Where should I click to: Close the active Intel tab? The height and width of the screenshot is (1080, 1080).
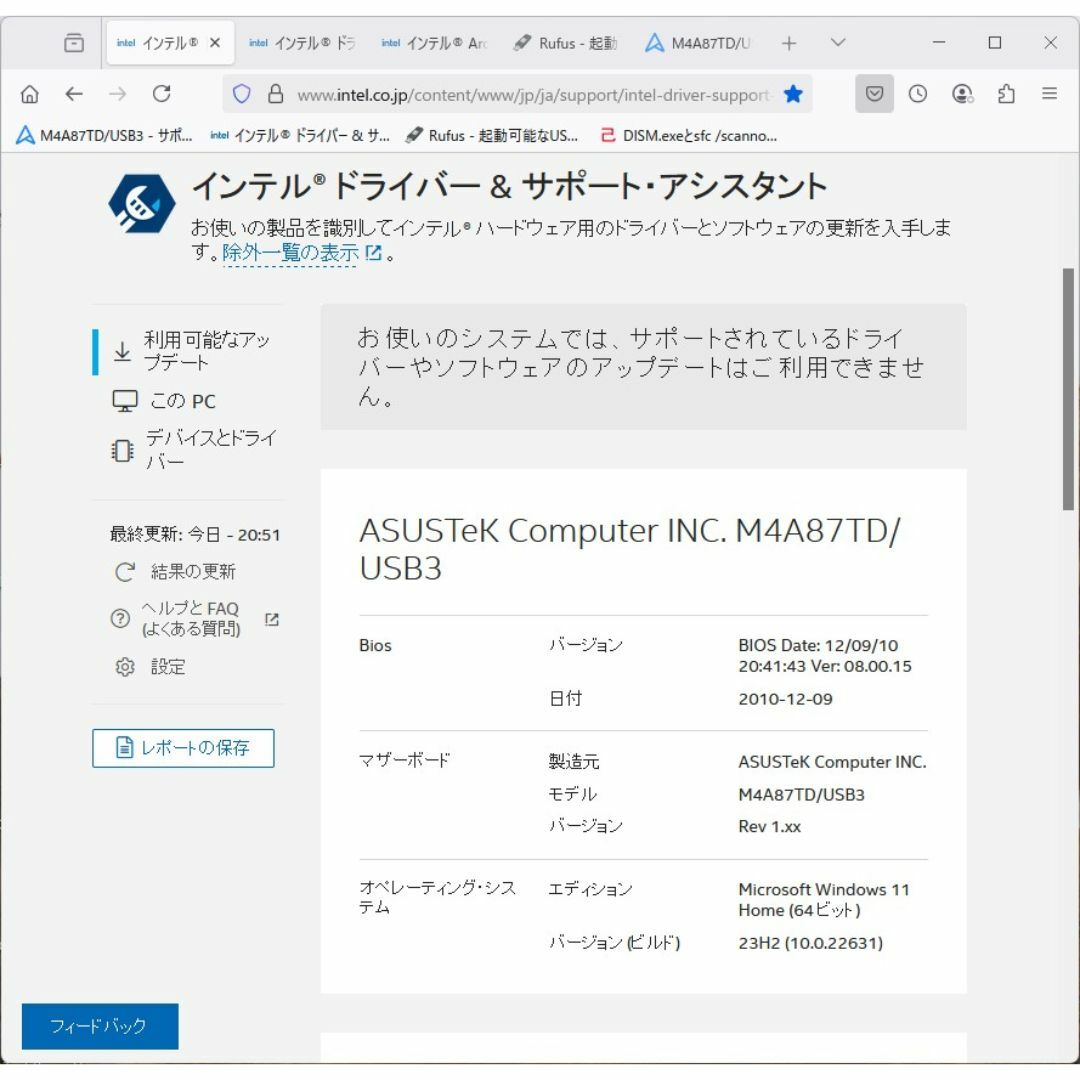[x=215, y=43]
